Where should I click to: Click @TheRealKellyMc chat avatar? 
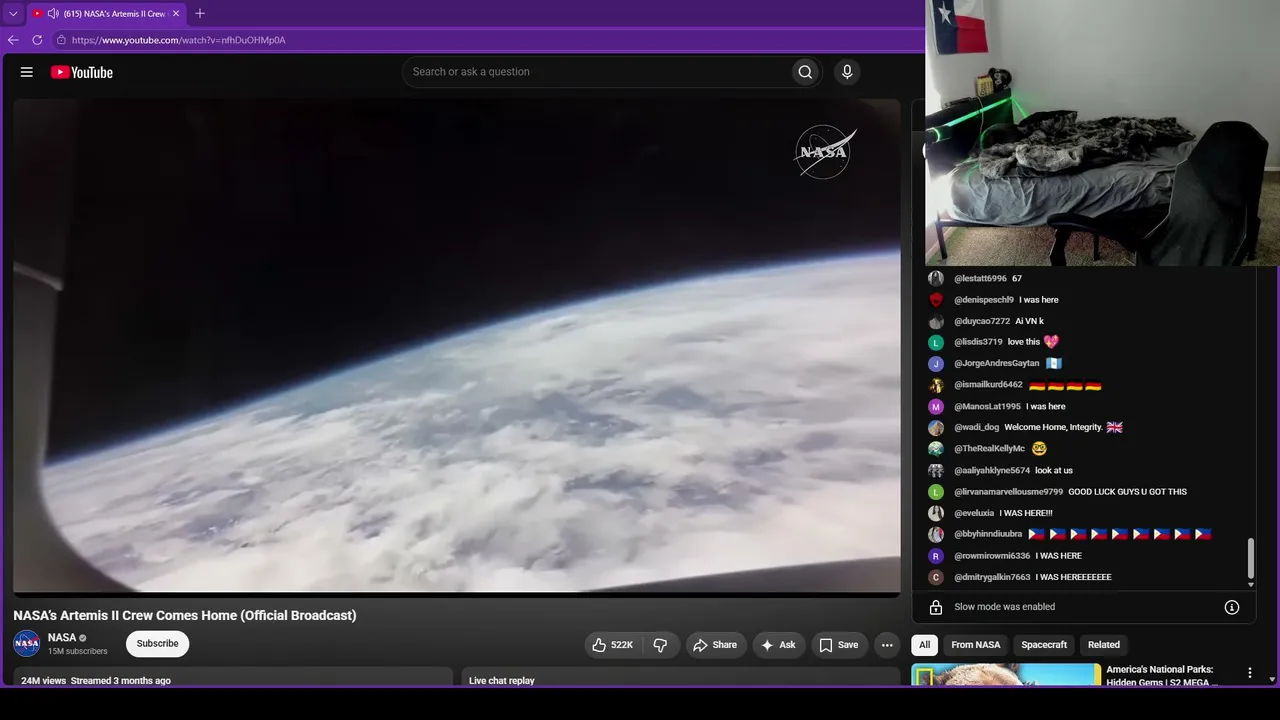point(936,449)
